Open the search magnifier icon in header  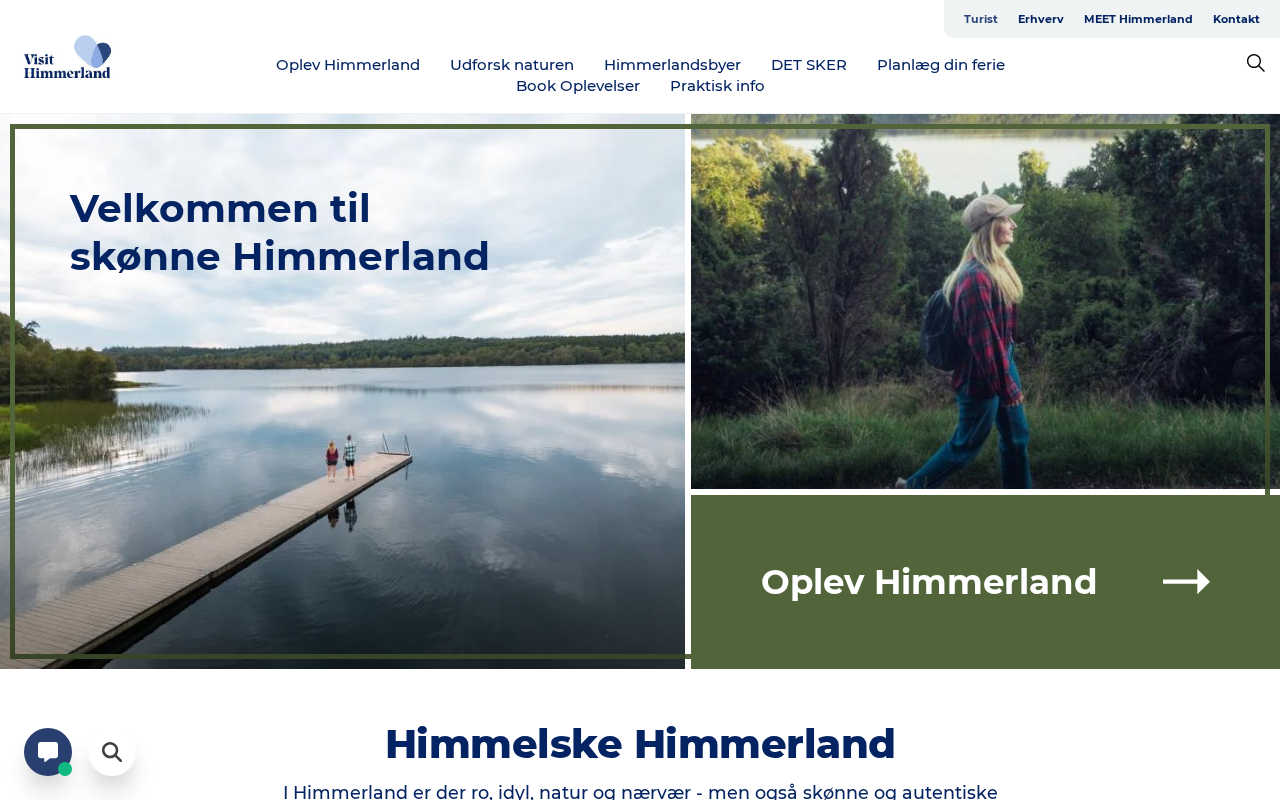click(1255, 63)
